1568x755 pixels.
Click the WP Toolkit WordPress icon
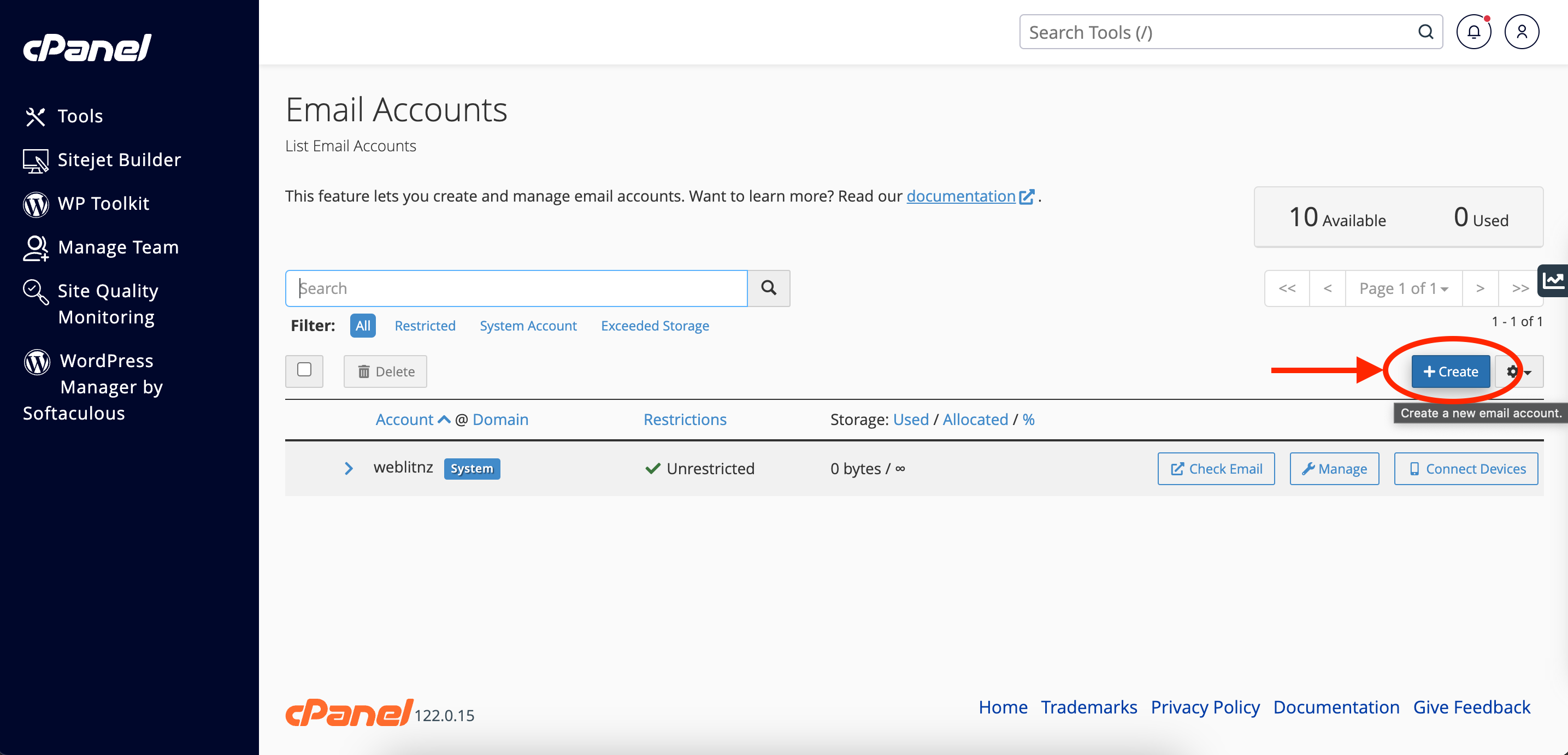[36, 204]
